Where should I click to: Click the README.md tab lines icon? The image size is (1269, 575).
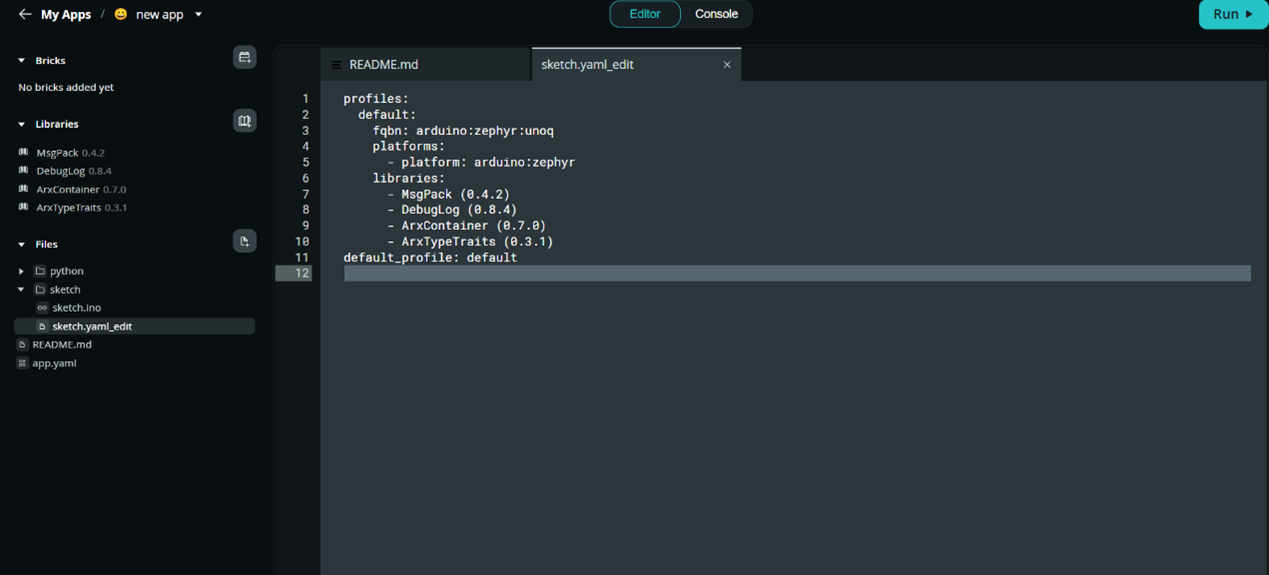click(x=337, y=65)
